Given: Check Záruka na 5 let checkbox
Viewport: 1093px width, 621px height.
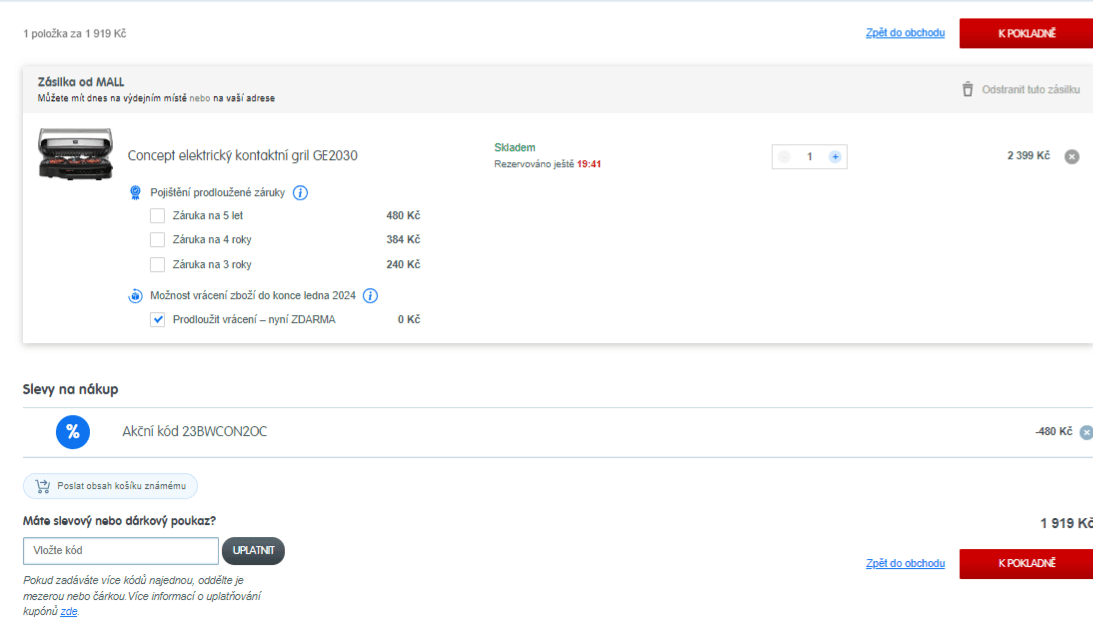Looking at the screenshot, I should (x=158, y=216).
